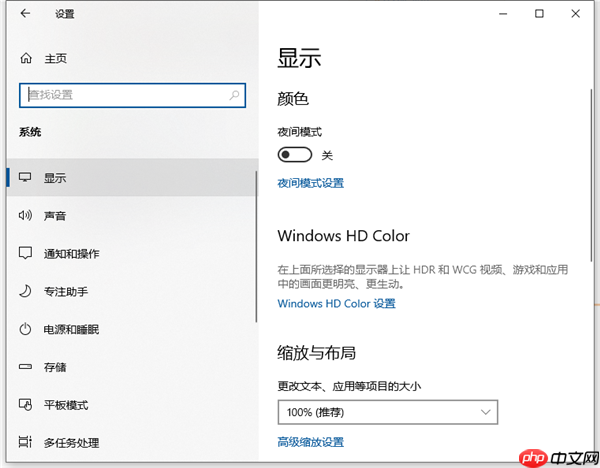Close the 设置 window

(575, 14)
